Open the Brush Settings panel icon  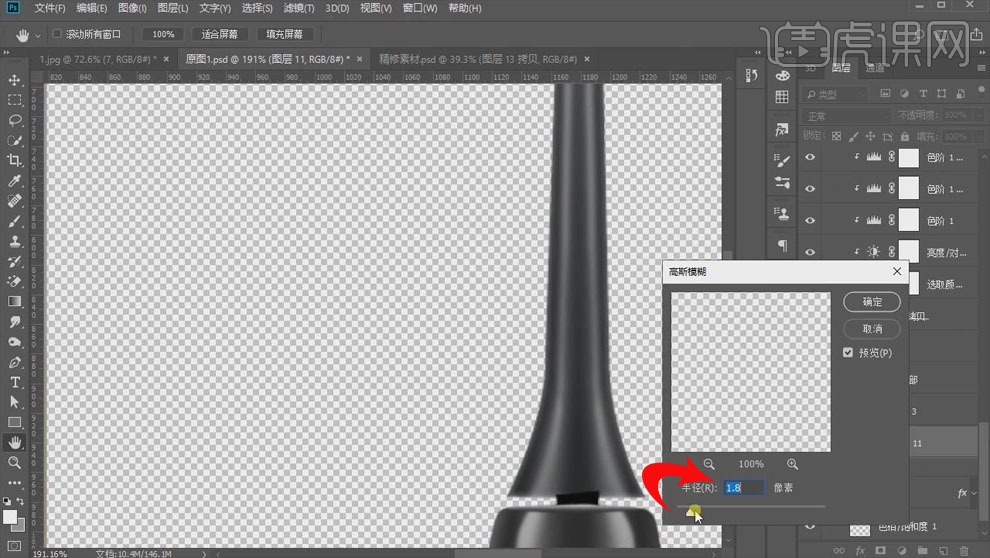782,160
